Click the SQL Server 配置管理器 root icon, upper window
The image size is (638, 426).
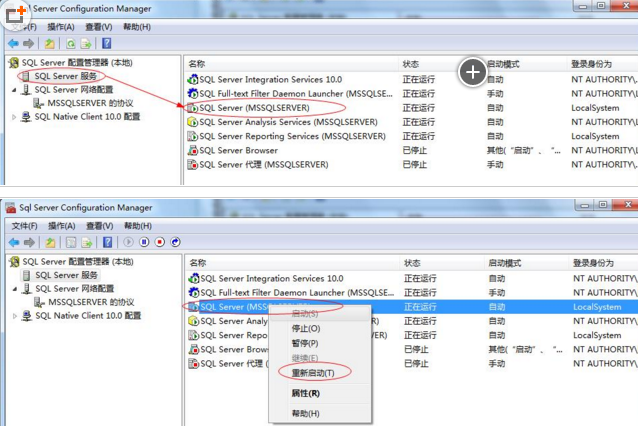14,63
